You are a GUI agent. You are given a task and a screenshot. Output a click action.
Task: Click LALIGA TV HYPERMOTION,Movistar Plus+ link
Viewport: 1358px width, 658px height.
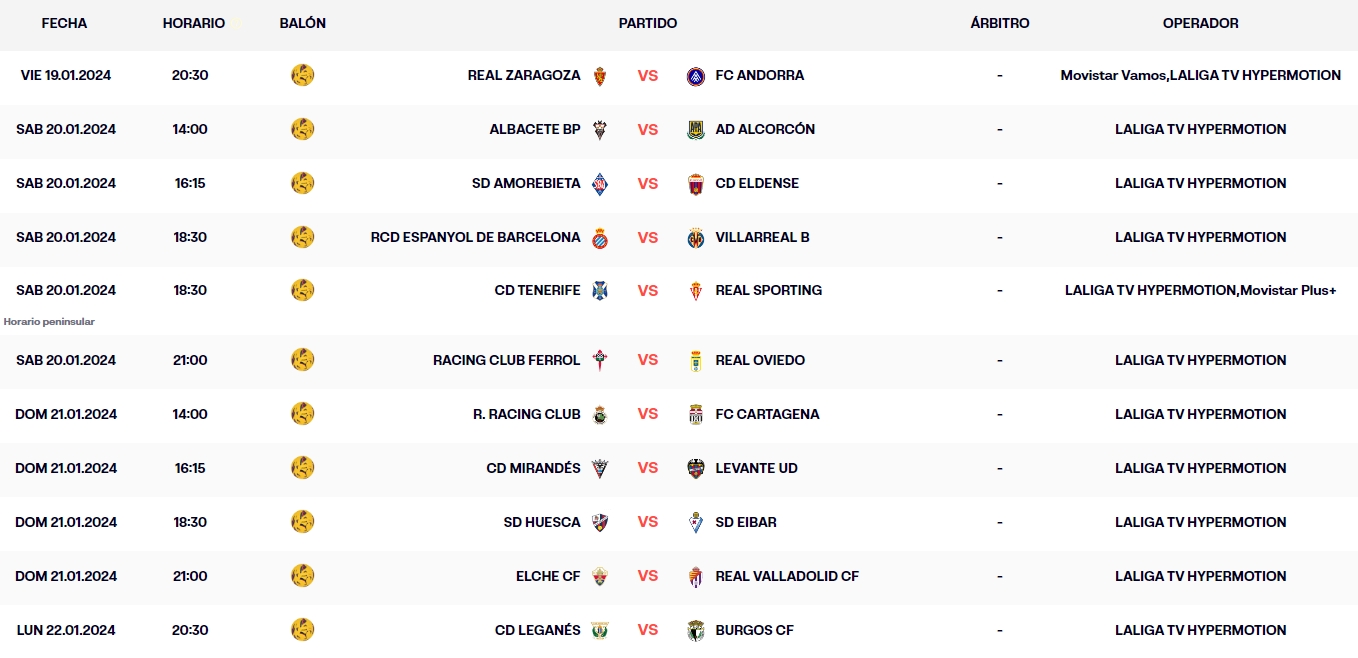click(1200, 290)
